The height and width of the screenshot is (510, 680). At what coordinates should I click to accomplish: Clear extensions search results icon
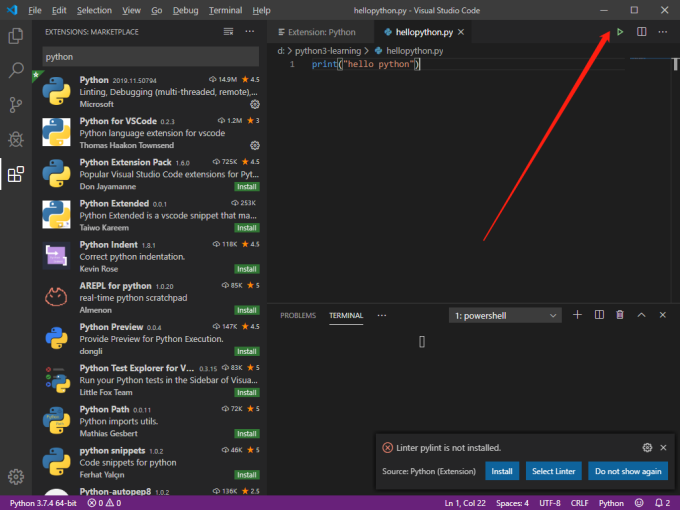[229, 32]
